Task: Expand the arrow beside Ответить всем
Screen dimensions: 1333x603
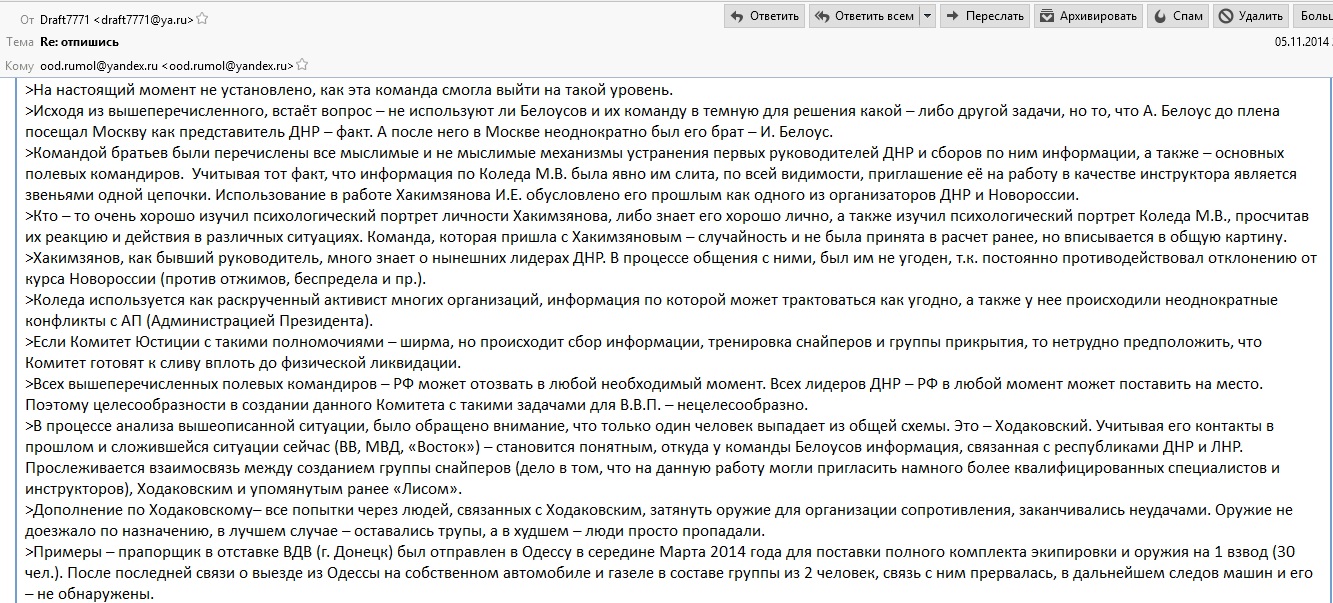Action: [x=928, y=16]
